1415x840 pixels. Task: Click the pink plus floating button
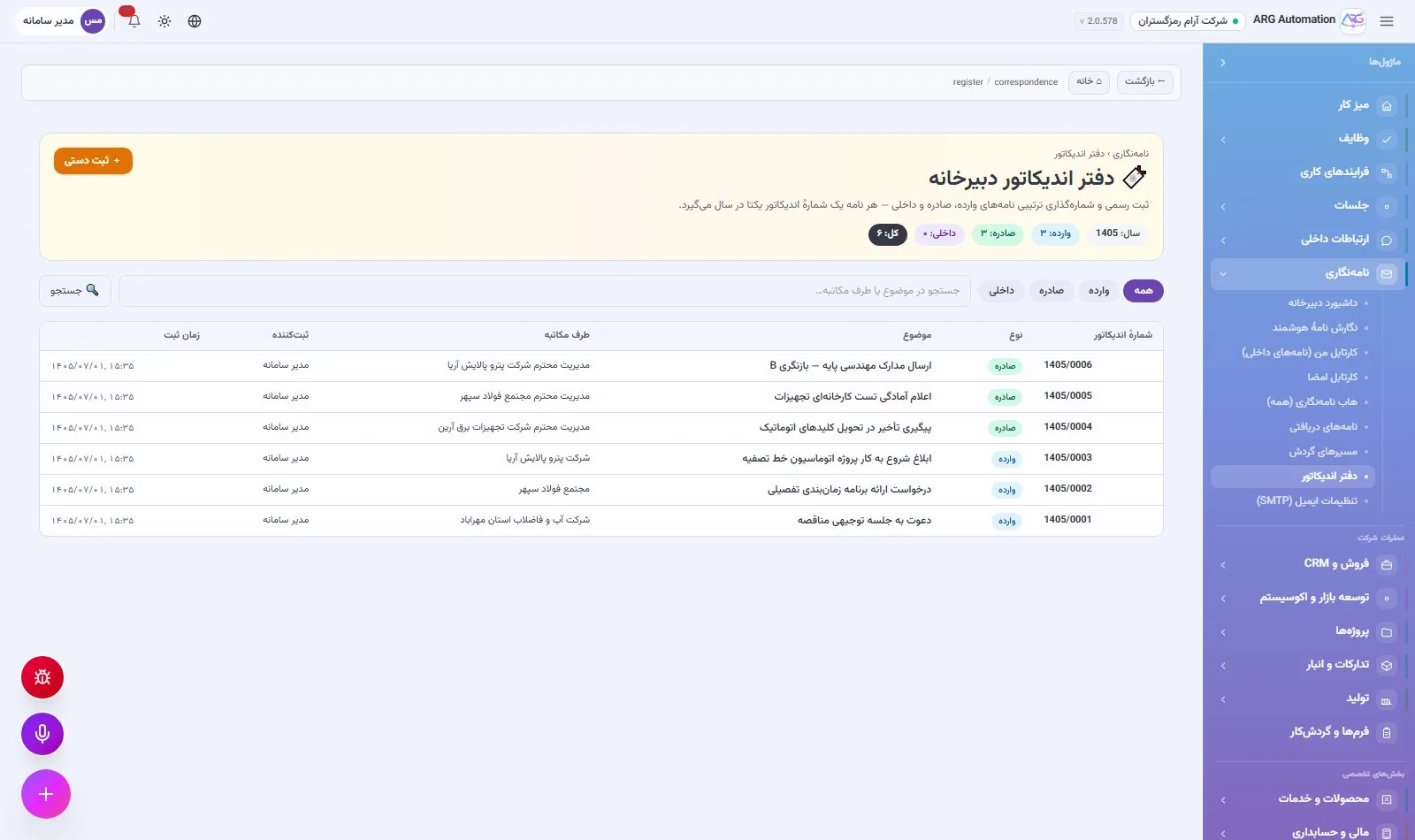click(x=46, y=794)
